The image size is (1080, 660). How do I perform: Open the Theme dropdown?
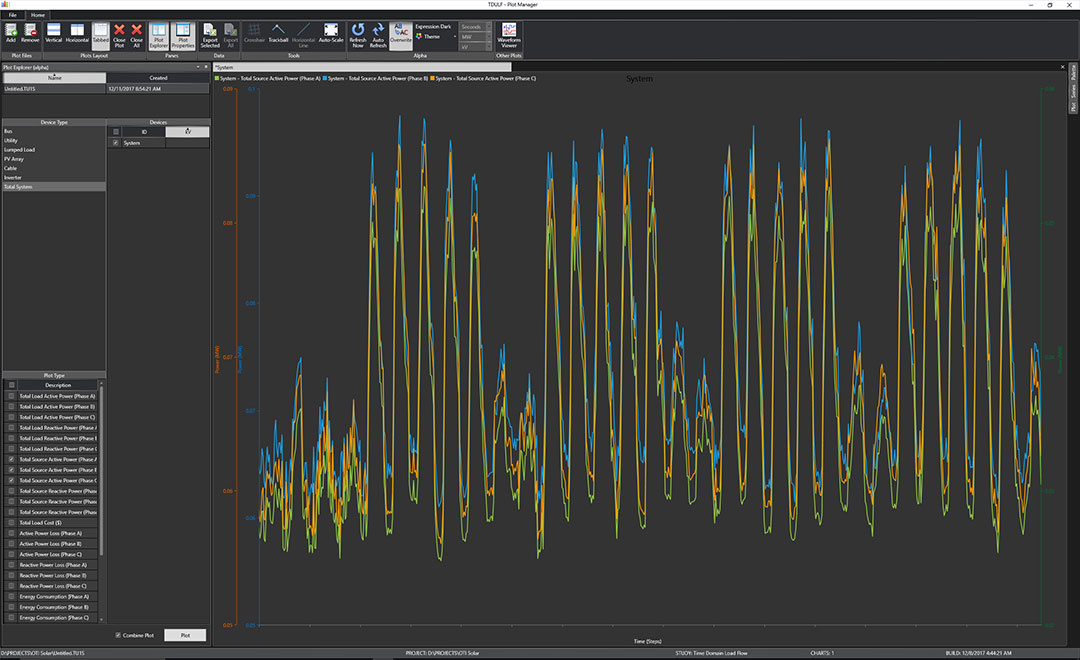[x=434, y=36]
